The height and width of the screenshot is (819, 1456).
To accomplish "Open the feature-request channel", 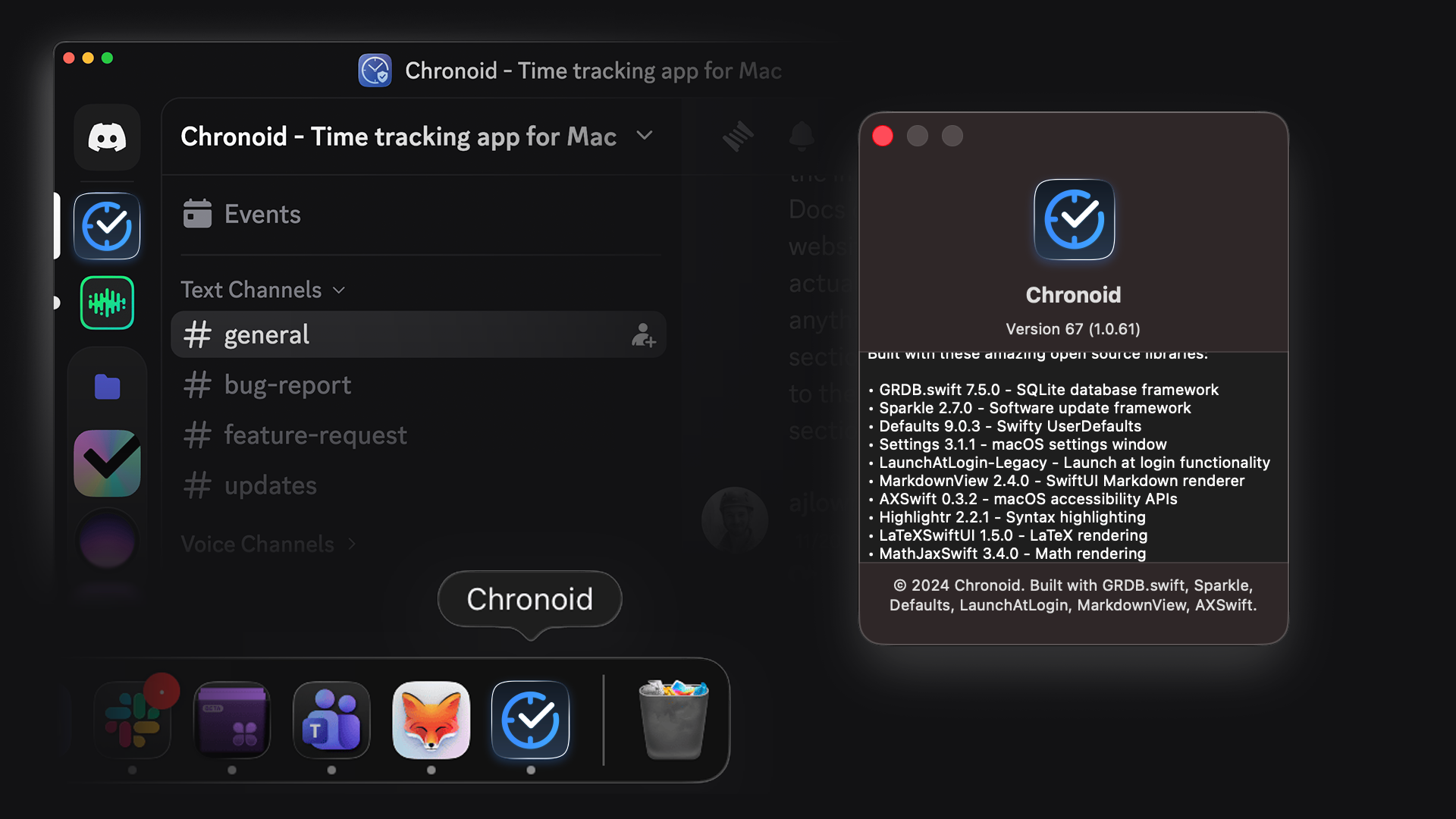I will pos(315,435).
